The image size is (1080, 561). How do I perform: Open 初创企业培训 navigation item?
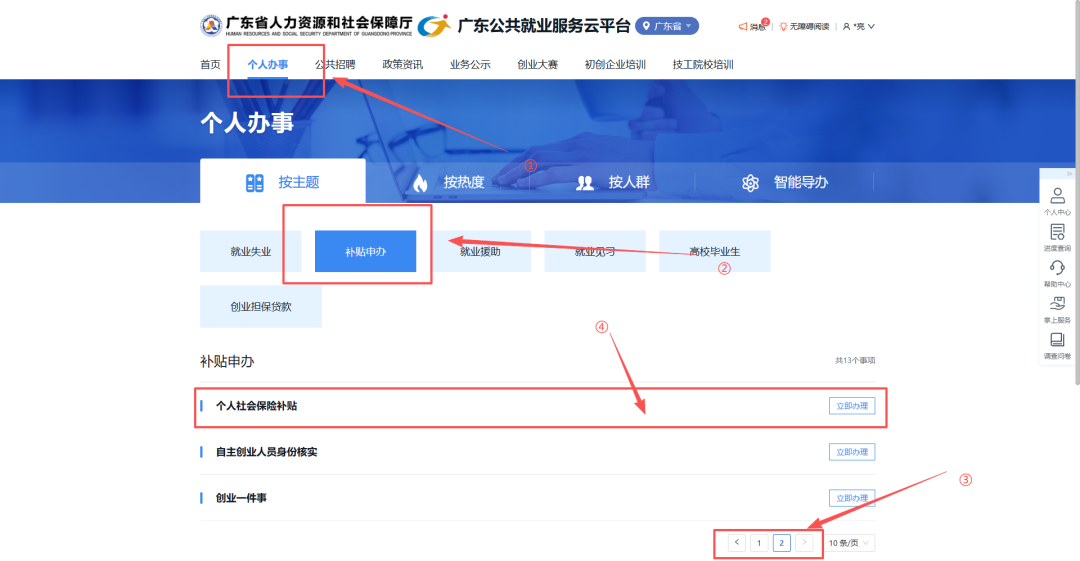point(615,64)
